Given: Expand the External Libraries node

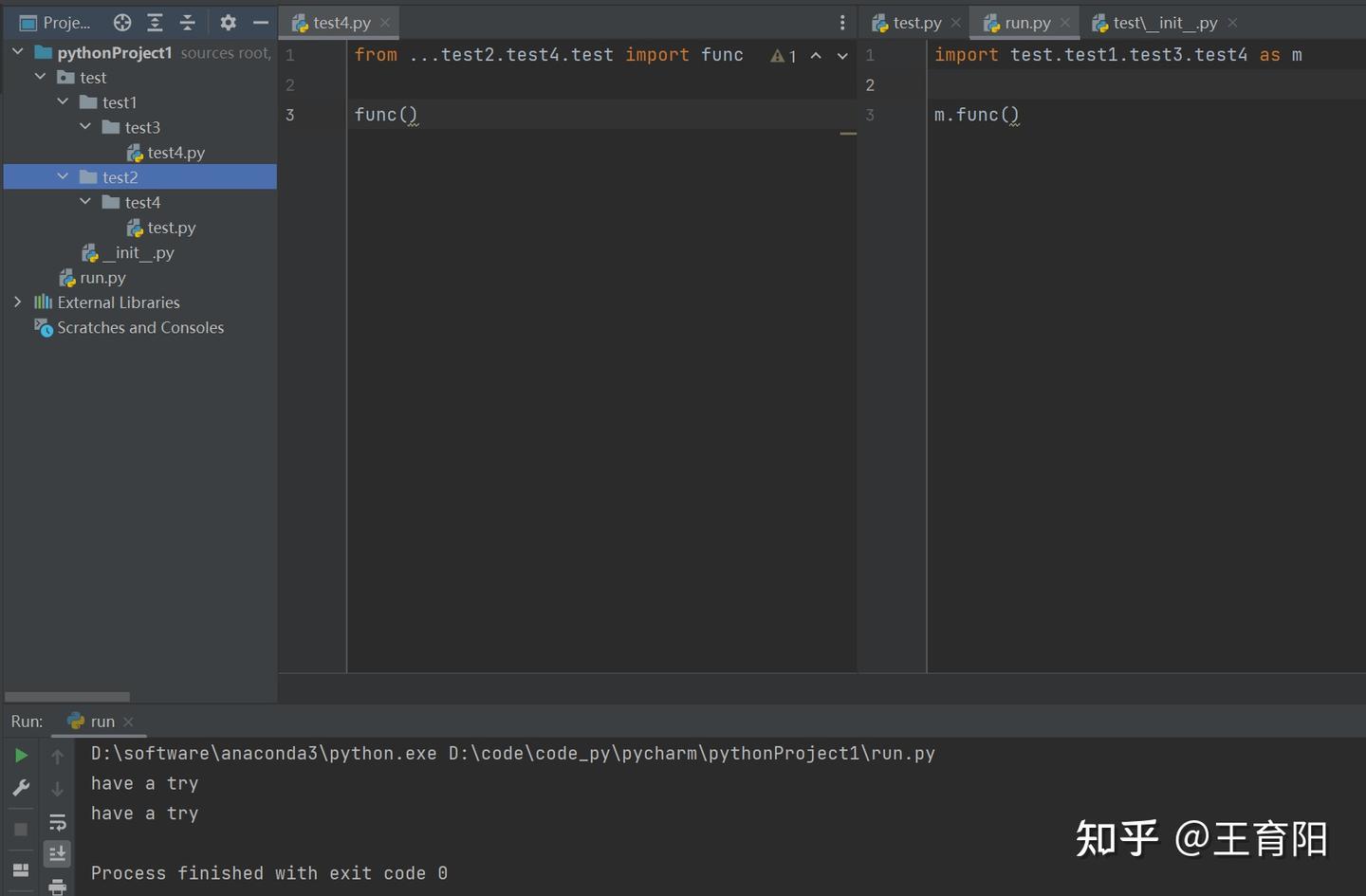Looking at the screenshot, I should click(x=17, y=302).
